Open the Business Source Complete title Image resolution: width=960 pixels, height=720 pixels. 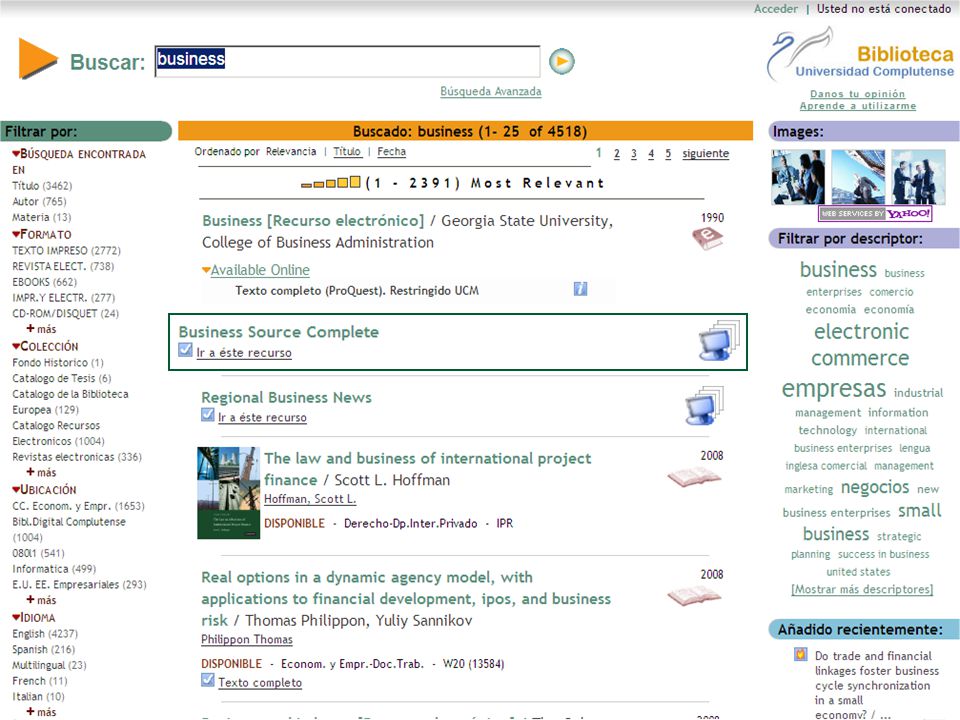coord(279,332)
